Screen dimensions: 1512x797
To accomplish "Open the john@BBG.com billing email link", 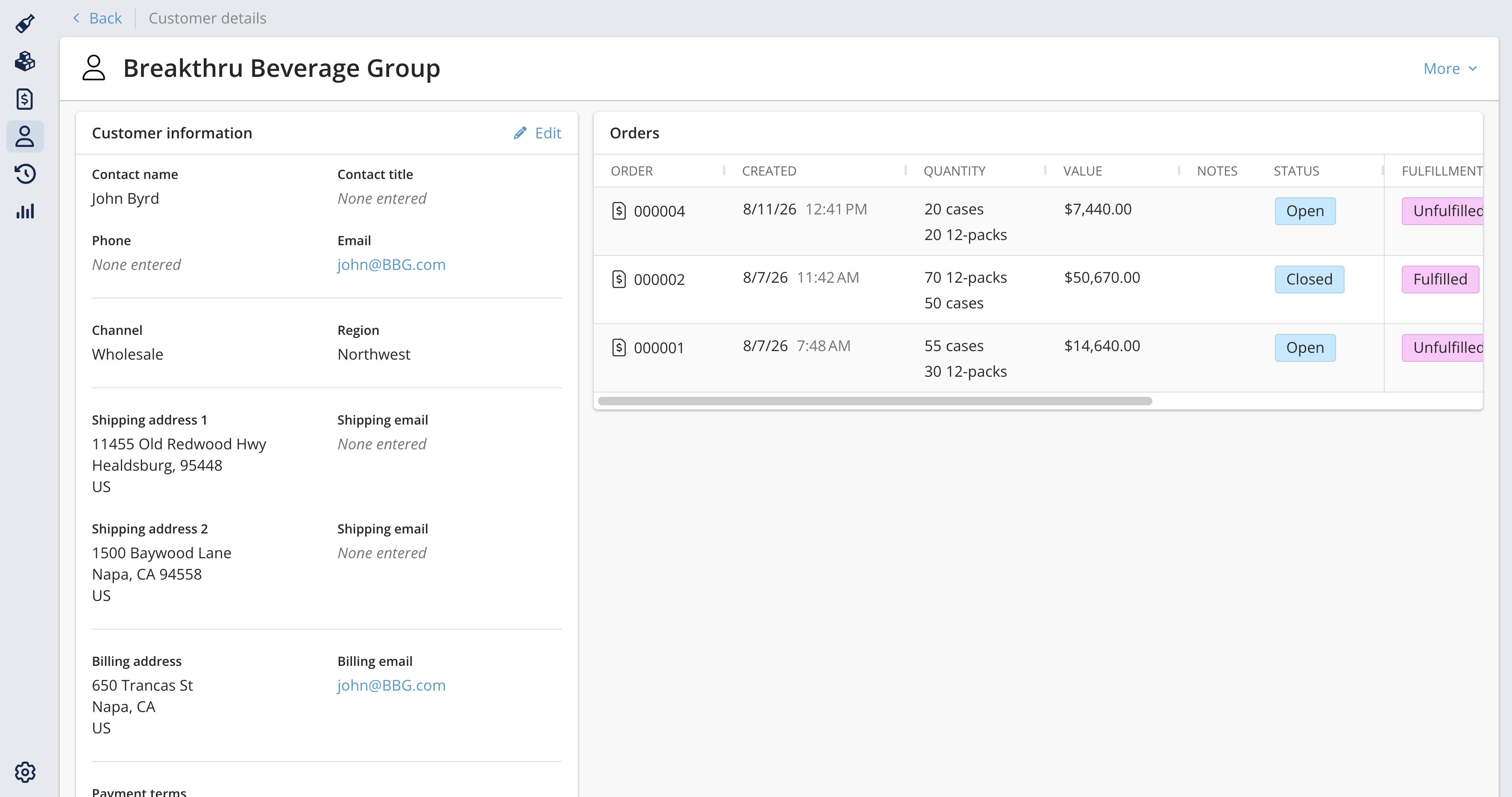I will (x=392, y=686).
